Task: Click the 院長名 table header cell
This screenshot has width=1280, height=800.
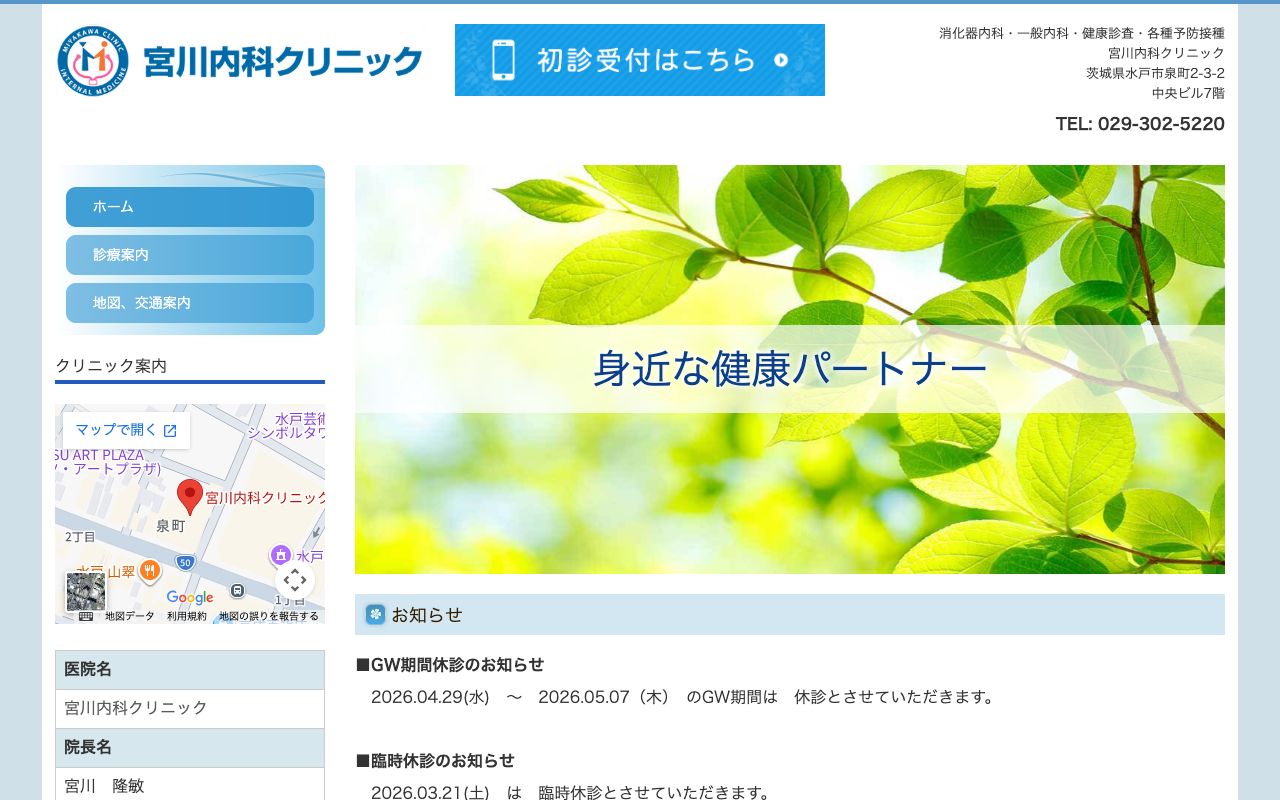Action: tap(190, 748)
